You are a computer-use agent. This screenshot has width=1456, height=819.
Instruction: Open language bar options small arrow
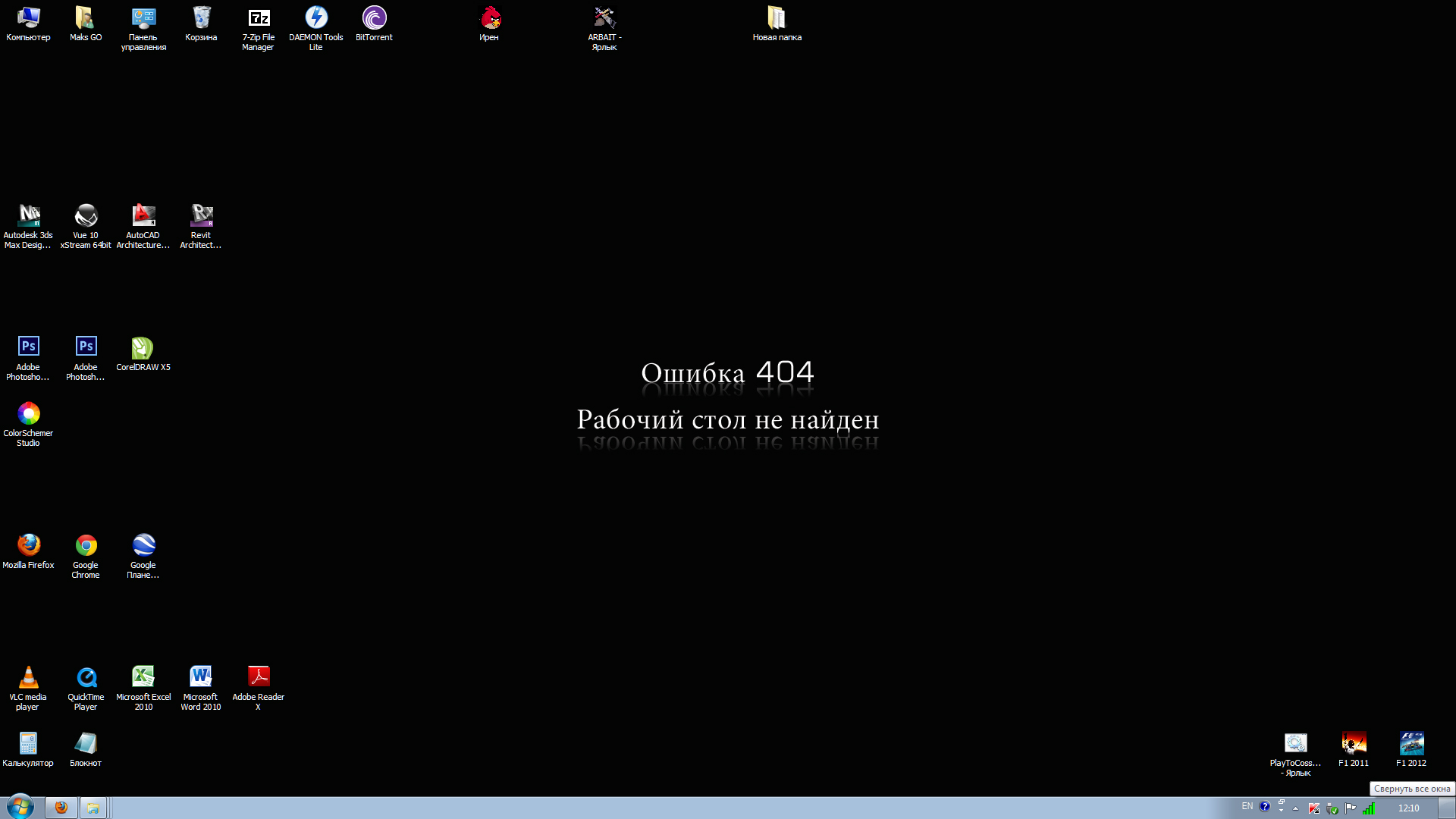1282,811
